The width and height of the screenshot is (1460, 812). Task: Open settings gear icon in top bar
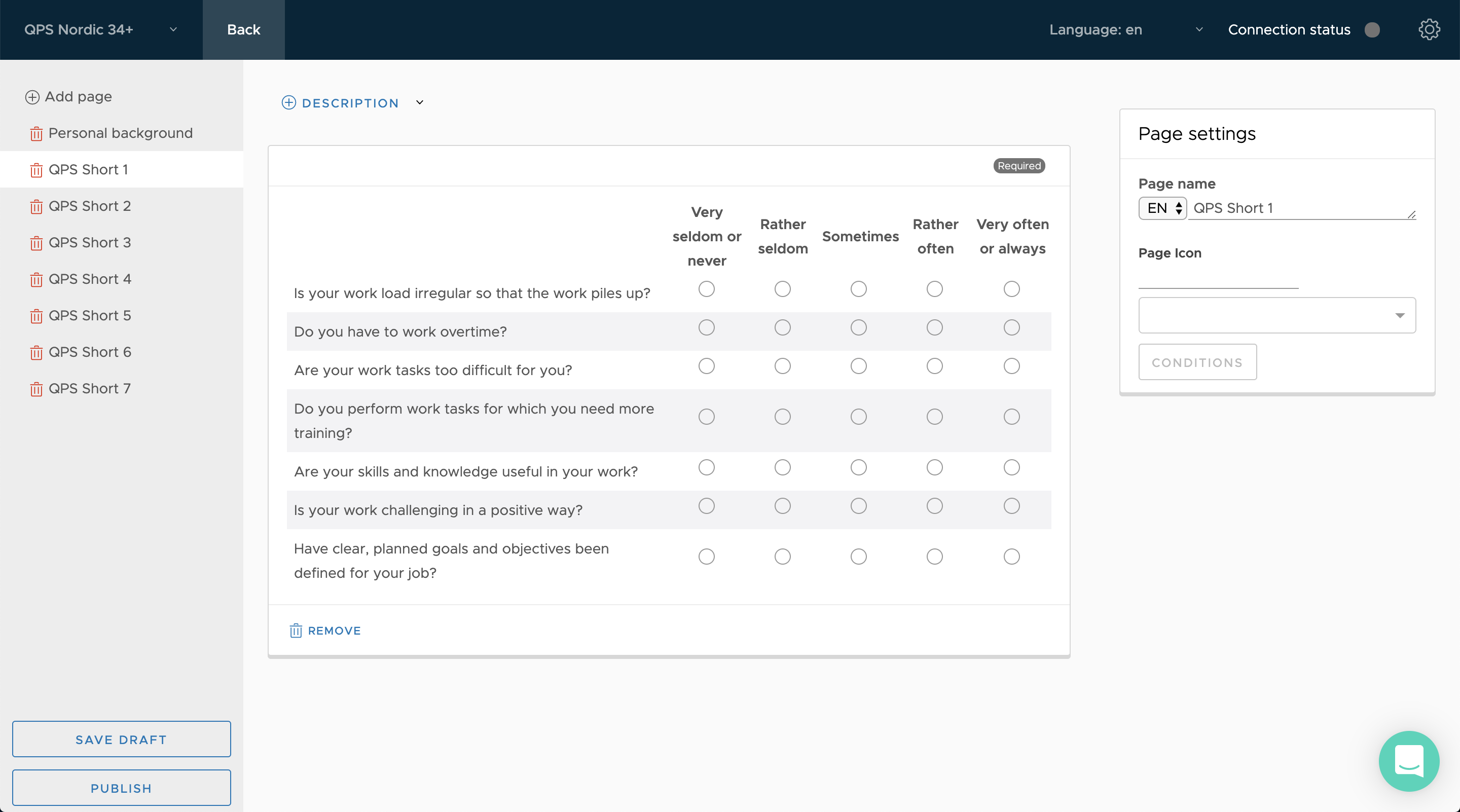[1429, 29]
